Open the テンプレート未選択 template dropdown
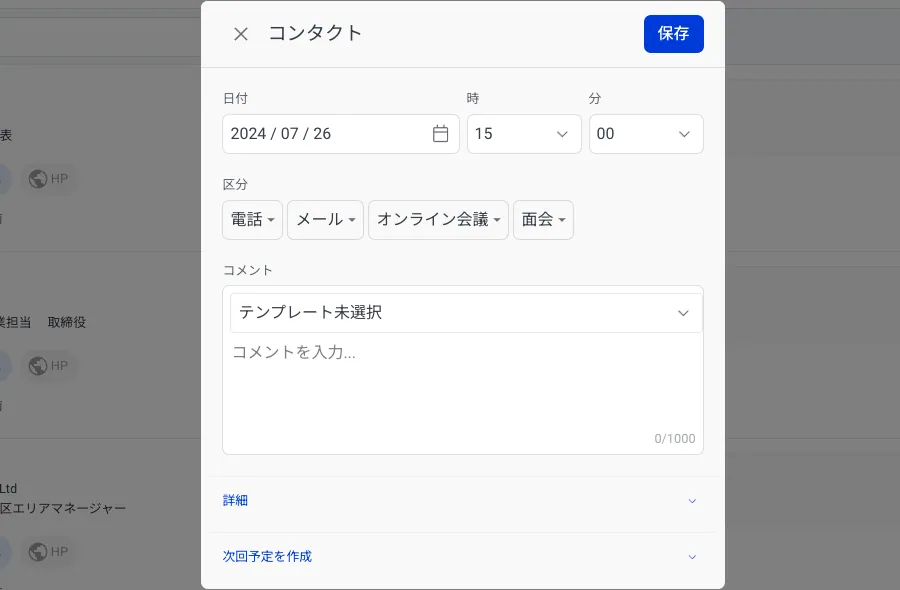The width and height of the screenshot is (900, 590). 466,313
